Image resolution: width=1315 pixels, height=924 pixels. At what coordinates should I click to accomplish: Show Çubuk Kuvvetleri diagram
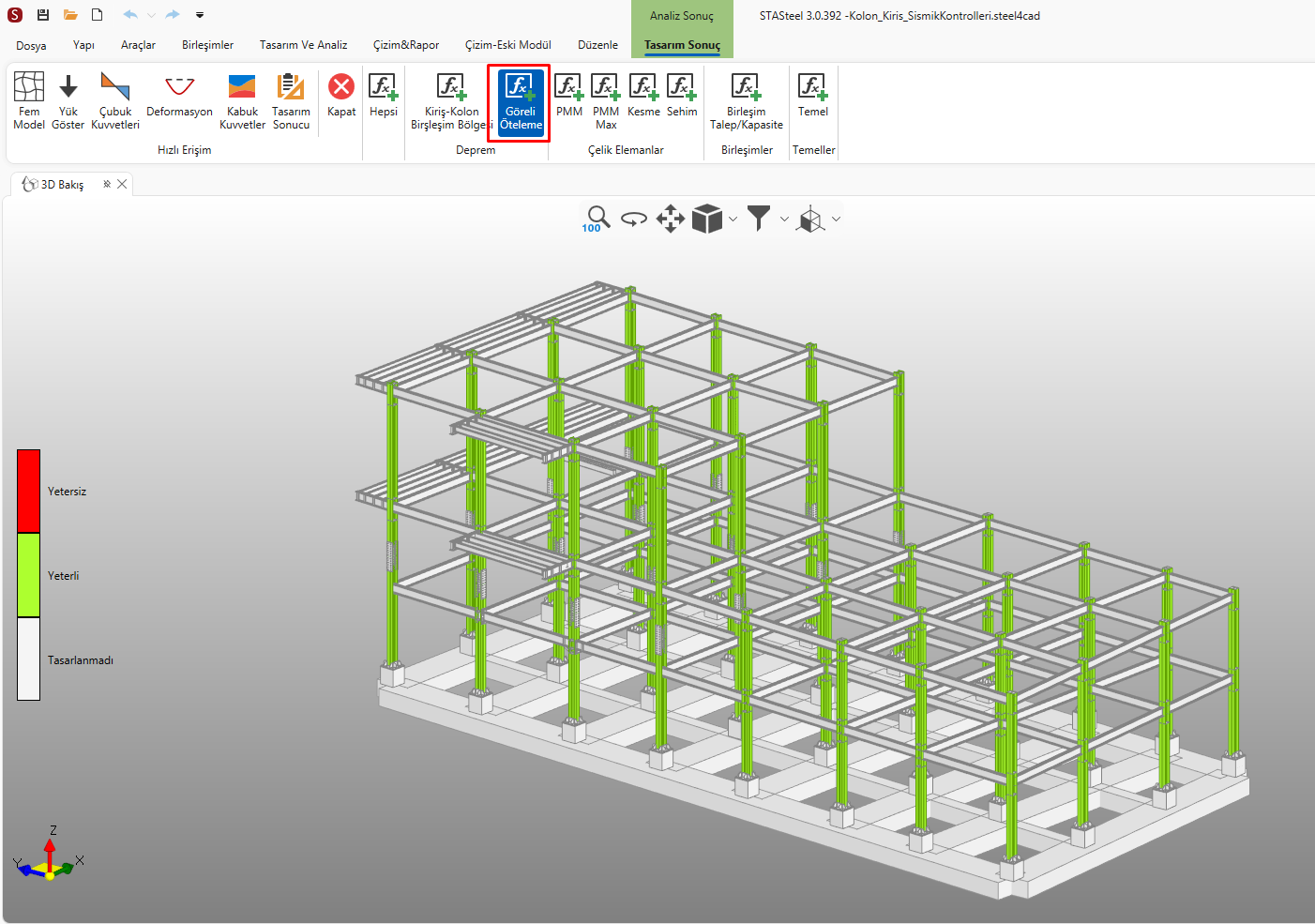pos(115,99)
